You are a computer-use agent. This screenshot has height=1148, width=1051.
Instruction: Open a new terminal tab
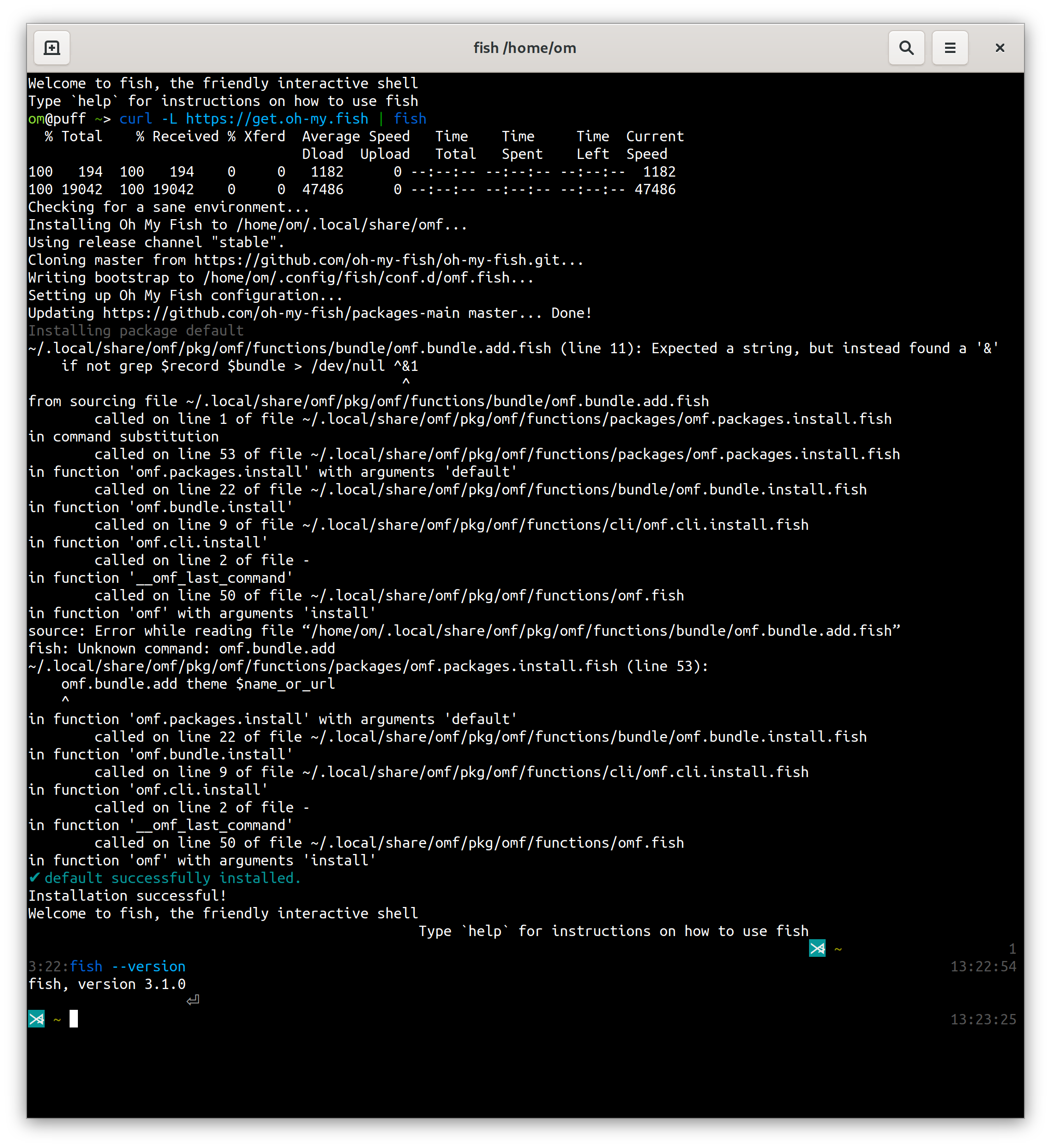tap(52, 48)
